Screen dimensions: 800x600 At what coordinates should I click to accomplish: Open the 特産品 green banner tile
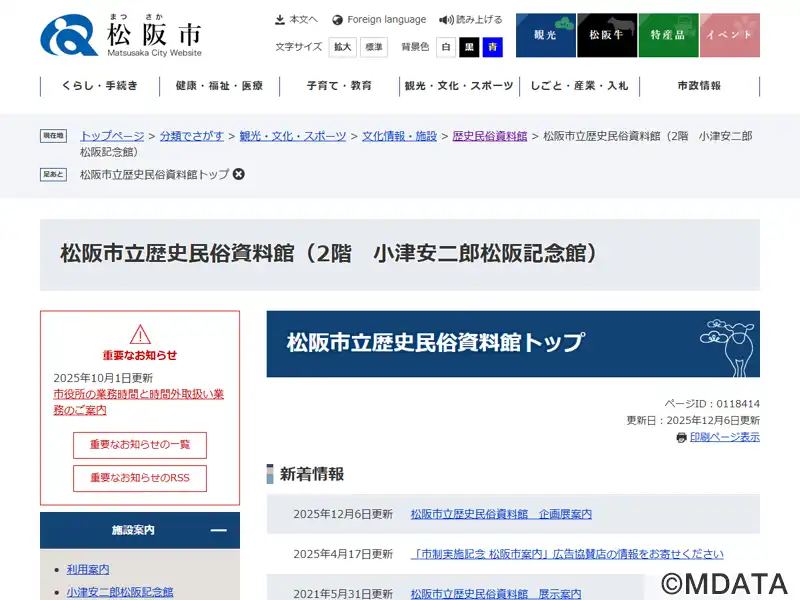coord(668,35)
